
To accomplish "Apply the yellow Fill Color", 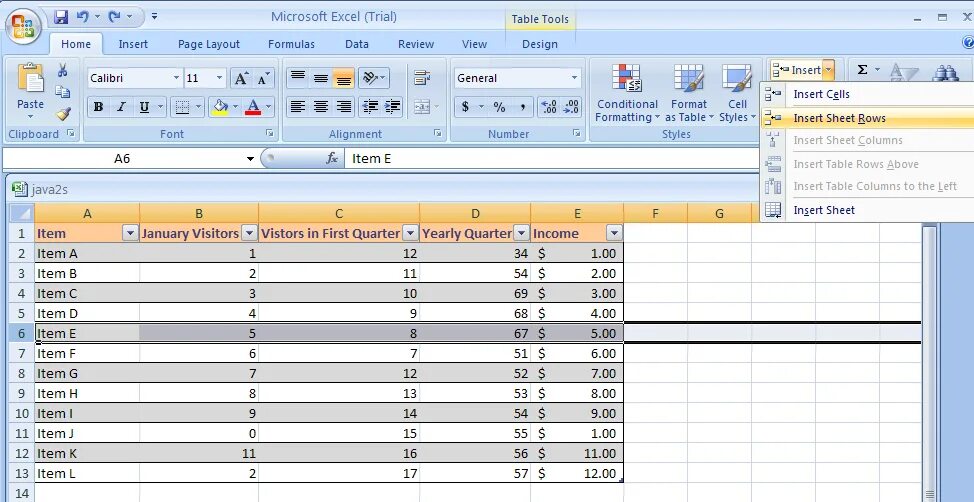I will pyautogui.click(x=220, y=107).
